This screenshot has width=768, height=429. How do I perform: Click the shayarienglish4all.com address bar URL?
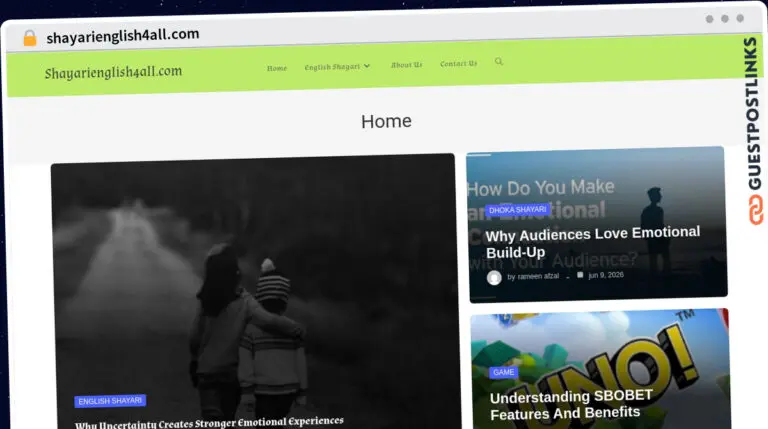click(123, 36)
